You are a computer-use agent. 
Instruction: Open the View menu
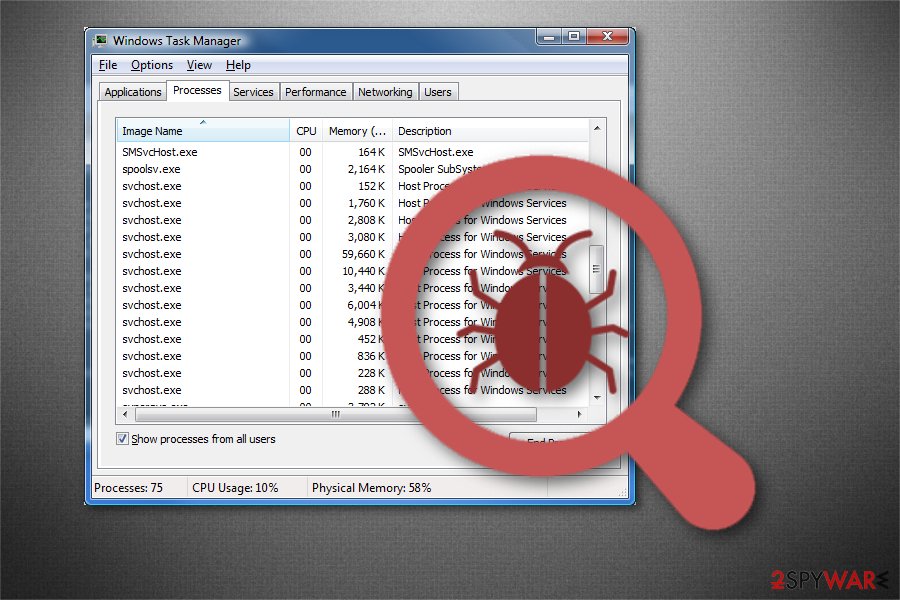[199, 65]
